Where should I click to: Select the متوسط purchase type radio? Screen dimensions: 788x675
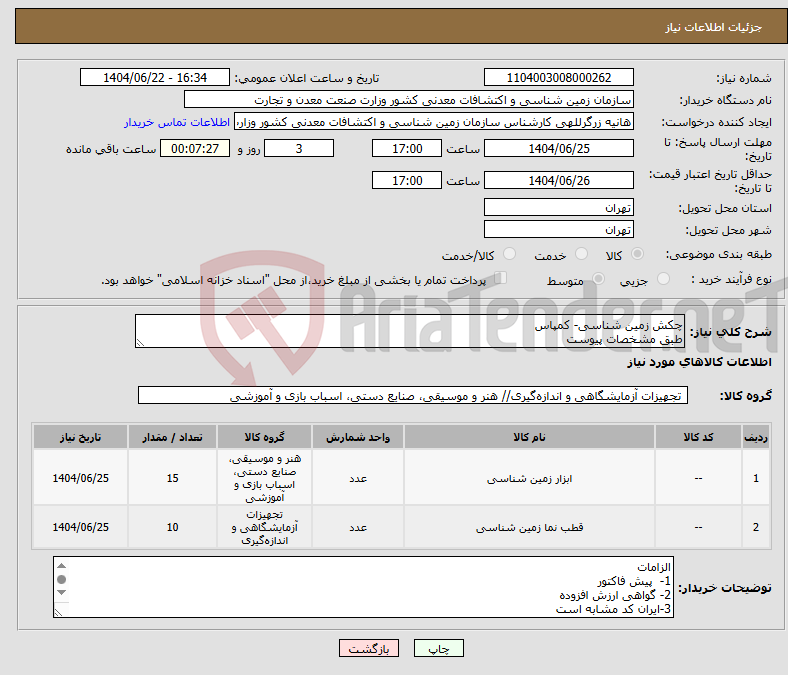[598, 278]
